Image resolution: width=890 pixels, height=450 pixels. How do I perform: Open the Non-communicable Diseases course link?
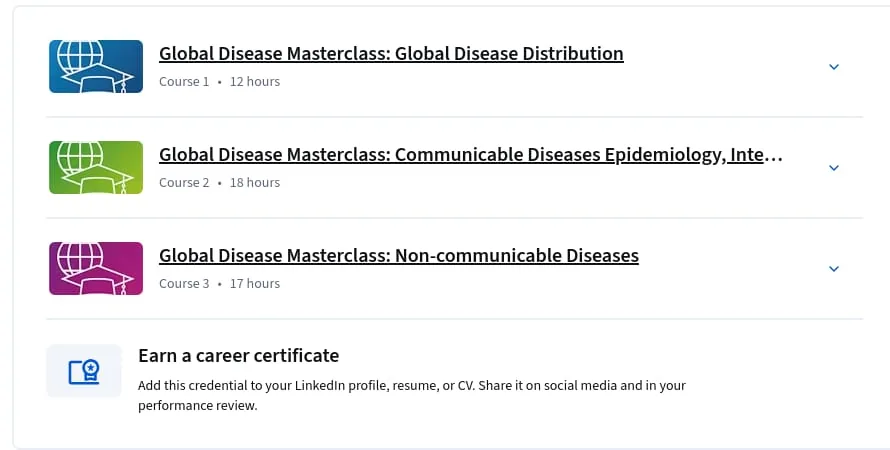(x=398, y=255)
